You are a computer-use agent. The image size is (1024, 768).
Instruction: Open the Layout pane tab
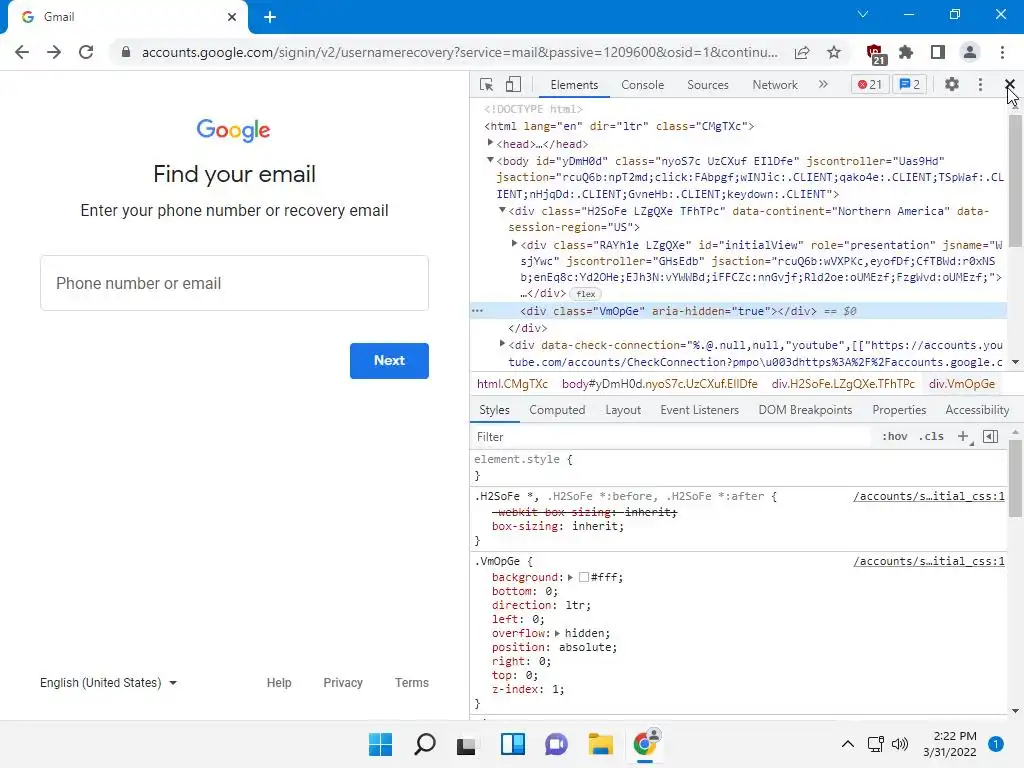(x=622, y=410)
